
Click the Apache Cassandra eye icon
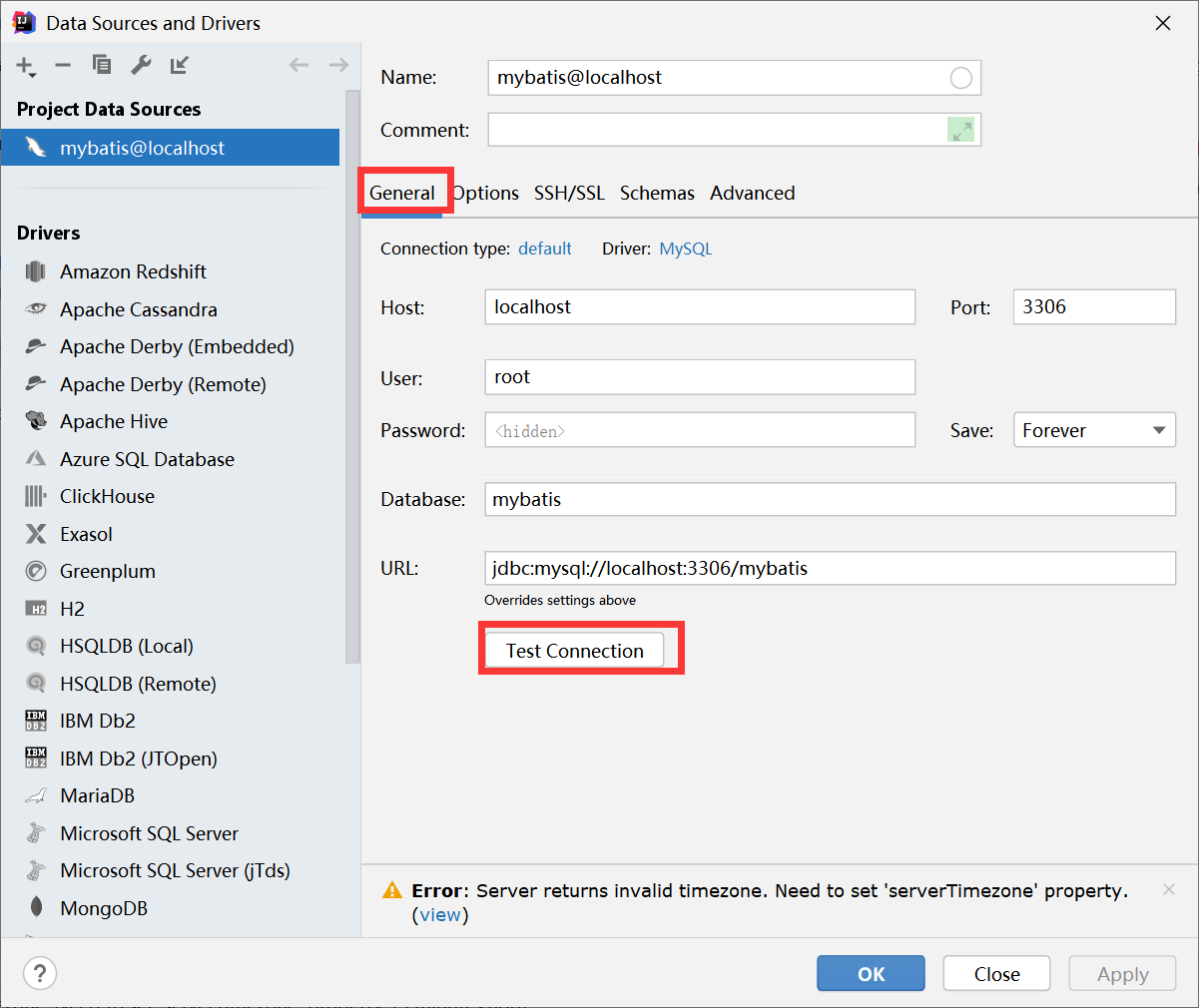coord(36,309)
